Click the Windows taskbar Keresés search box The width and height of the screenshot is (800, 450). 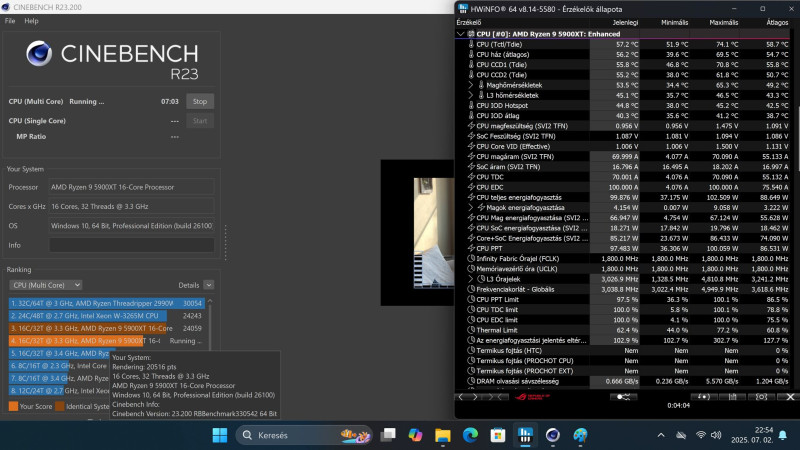[305, 435]
